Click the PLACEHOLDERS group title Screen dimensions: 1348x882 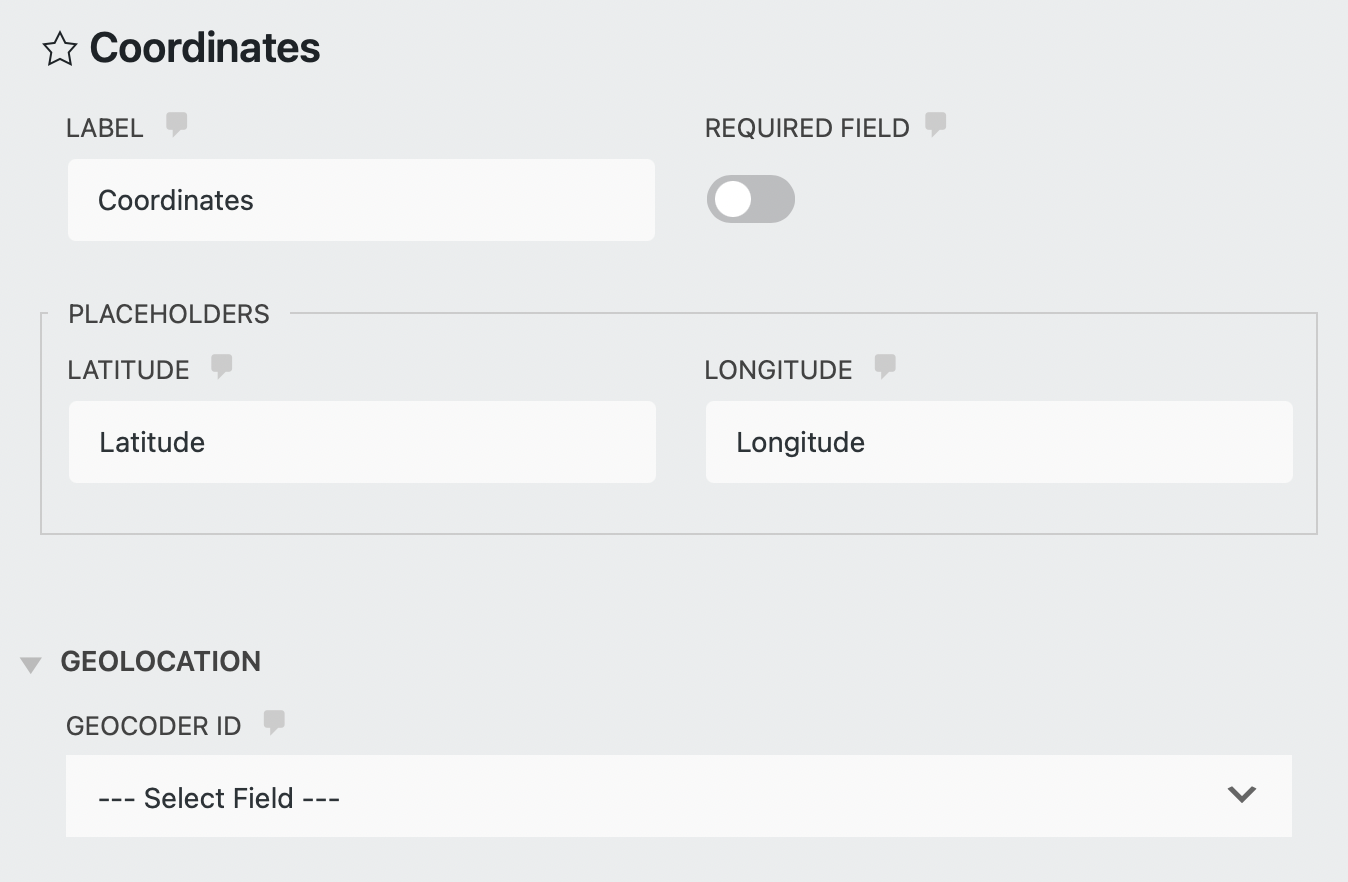click(x=168, y=313)
